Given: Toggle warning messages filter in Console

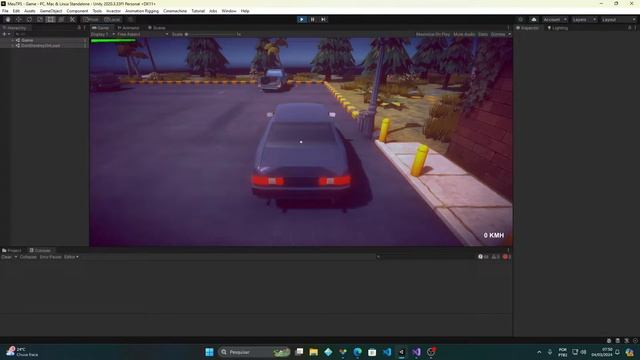Looking at the screenshot, I should point(496,257).
